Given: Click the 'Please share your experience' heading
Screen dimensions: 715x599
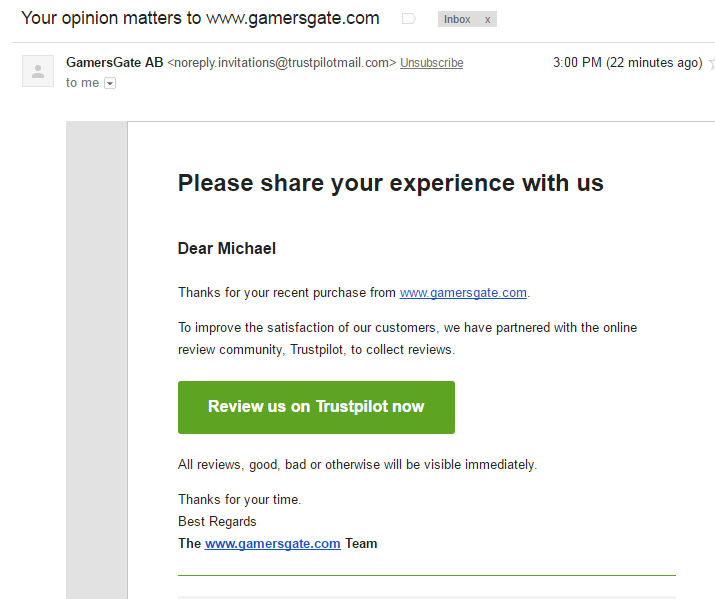Looking at the screenshot, I should point(390,183).
